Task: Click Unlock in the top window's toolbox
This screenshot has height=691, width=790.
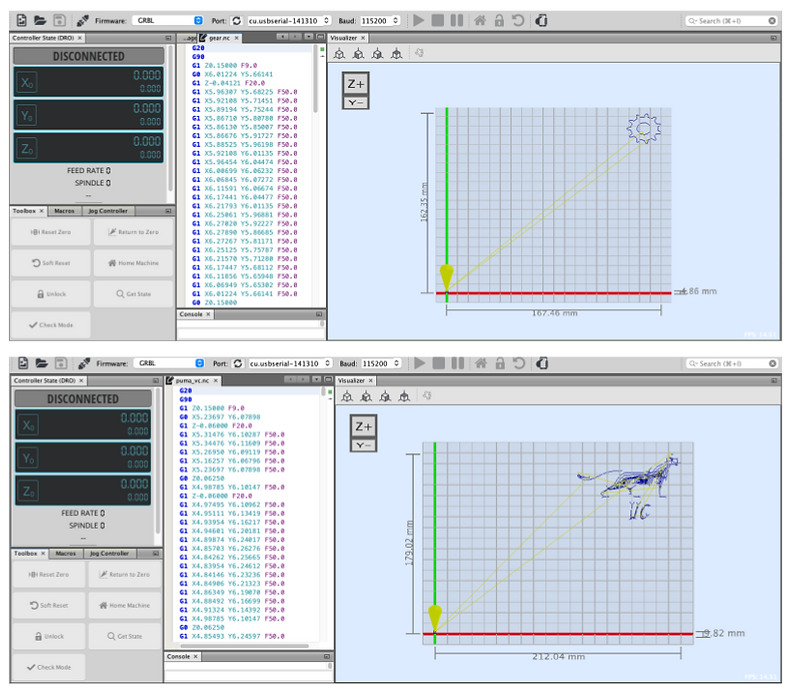Action: (x=51, y=294)
